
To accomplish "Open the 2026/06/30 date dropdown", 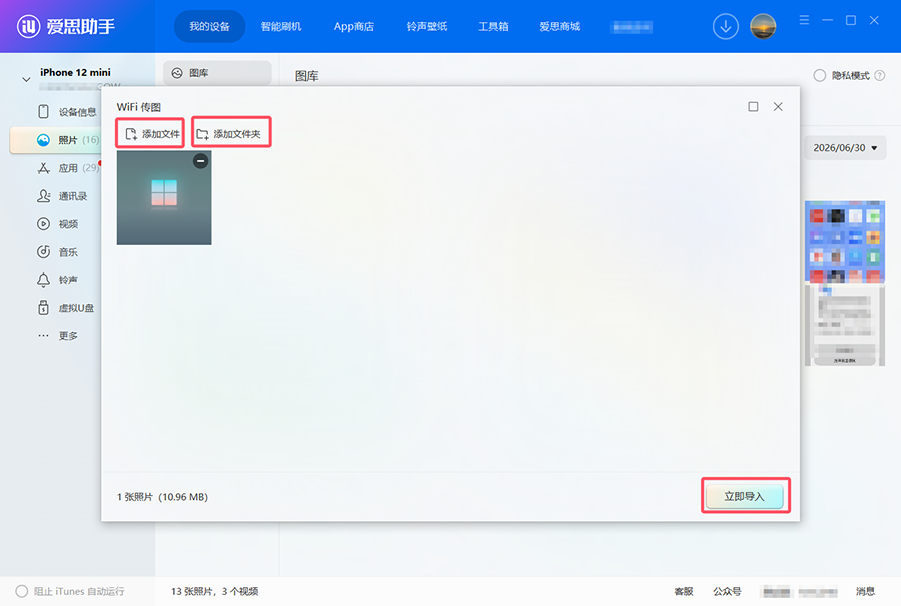I will (x=845, y=148).
